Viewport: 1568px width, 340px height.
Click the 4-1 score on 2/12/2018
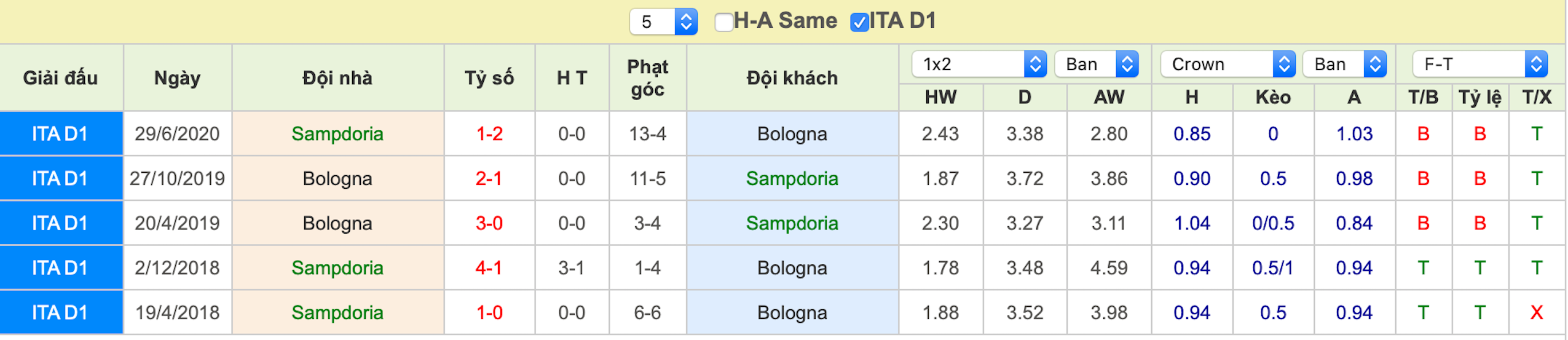pos(489,268)
